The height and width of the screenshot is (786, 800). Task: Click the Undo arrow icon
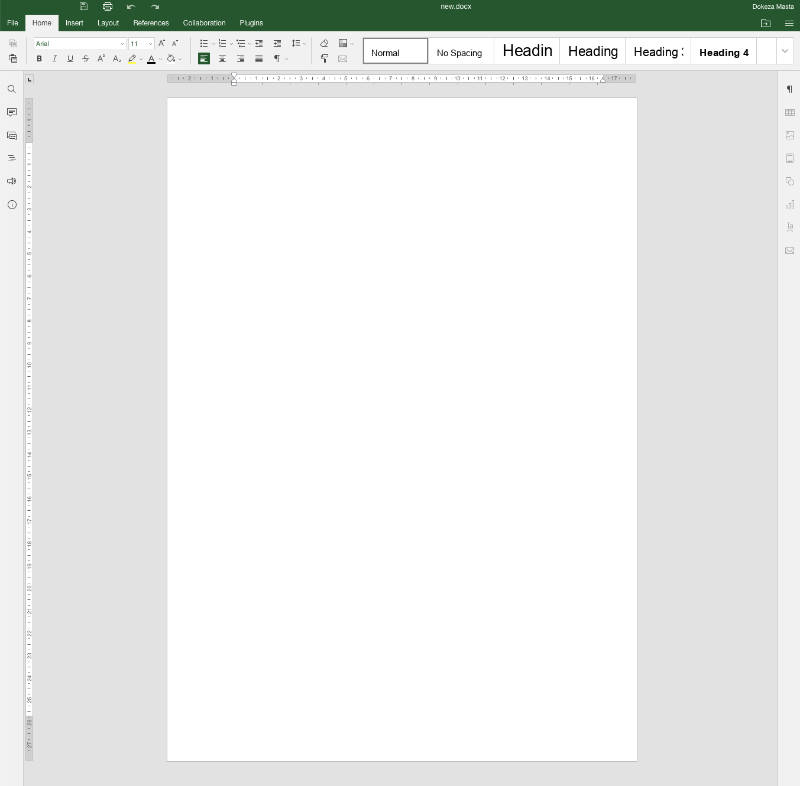pos(131,7)
